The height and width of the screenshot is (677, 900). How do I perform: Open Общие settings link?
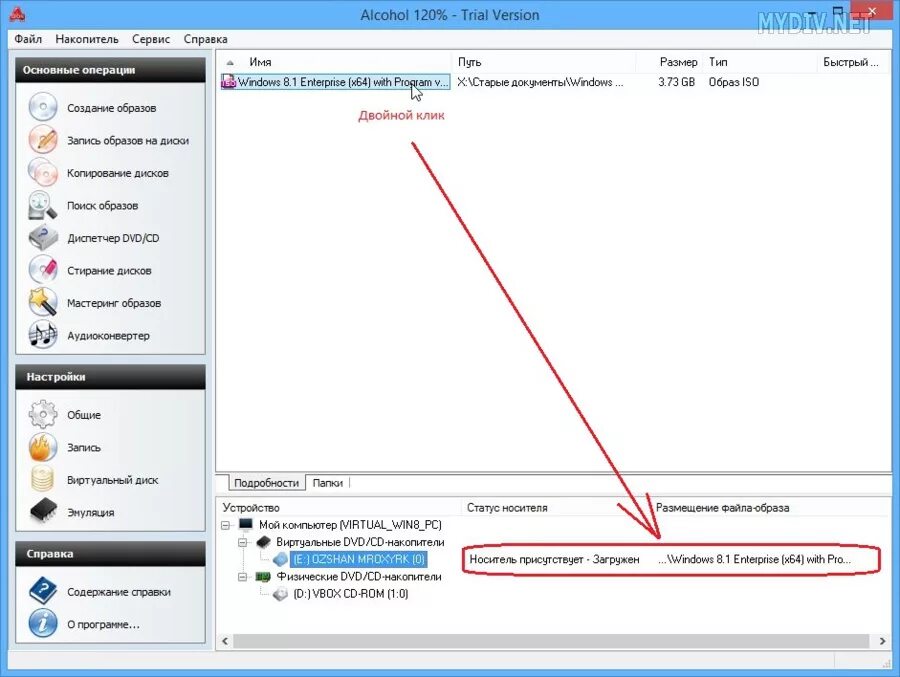(84, 415)
